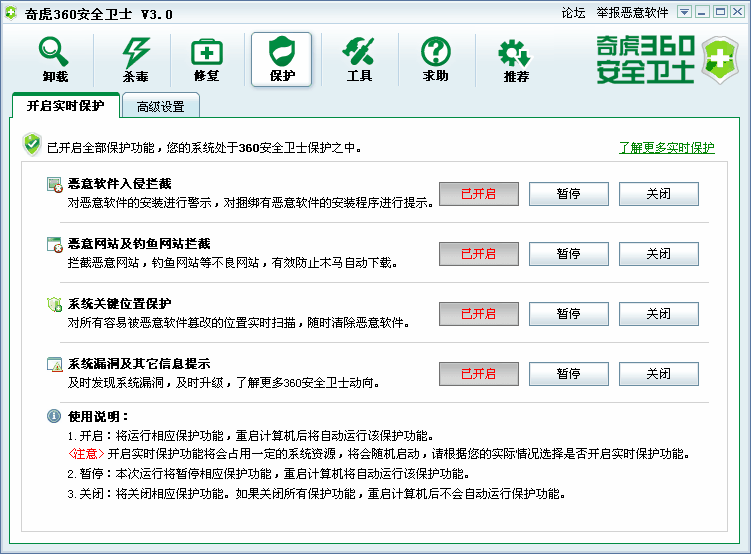Open the 推荐 gear download icon
Image resolution: width=751 pixels, height=554 pixels.
point(515,60)
